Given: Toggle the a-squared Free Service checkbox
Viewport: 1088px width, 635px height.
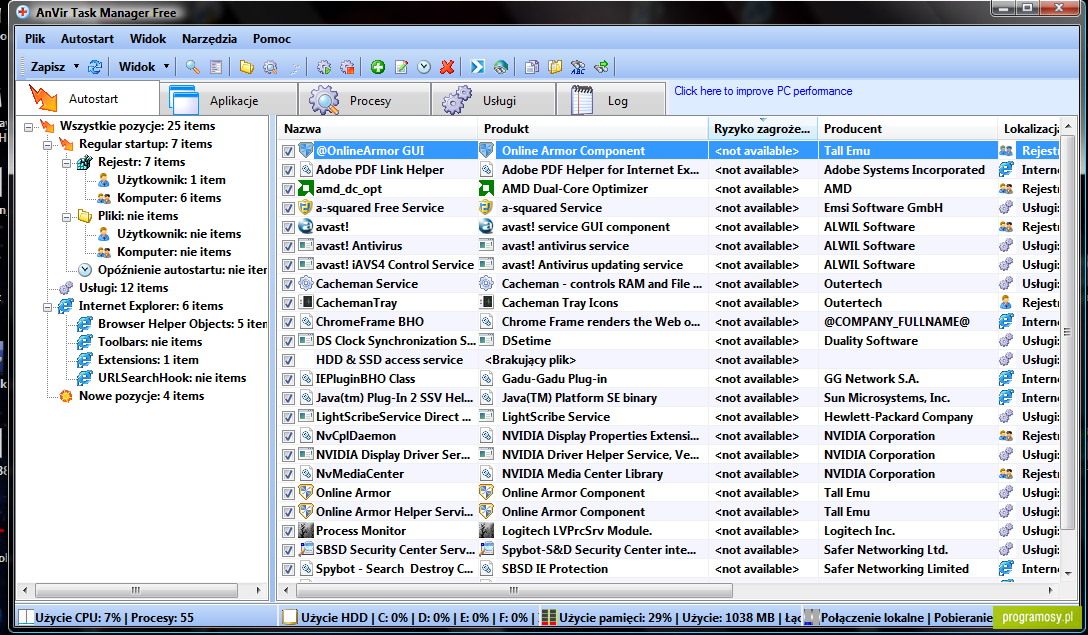Looking at the screenshot, I should coord(289,208).
